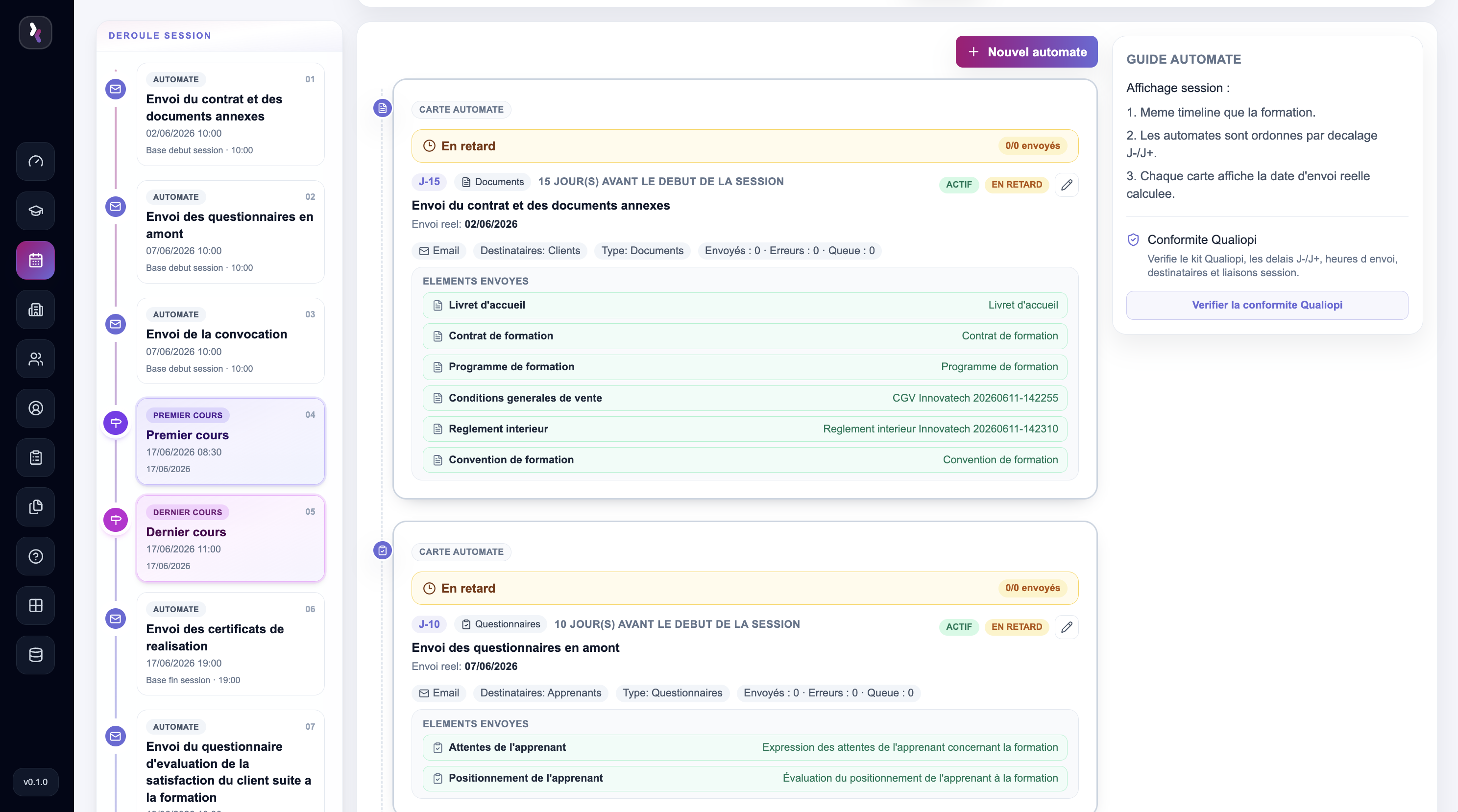
Task: Select Envoi des questionnaires en amont timeline card
Action: click(230, 232)
